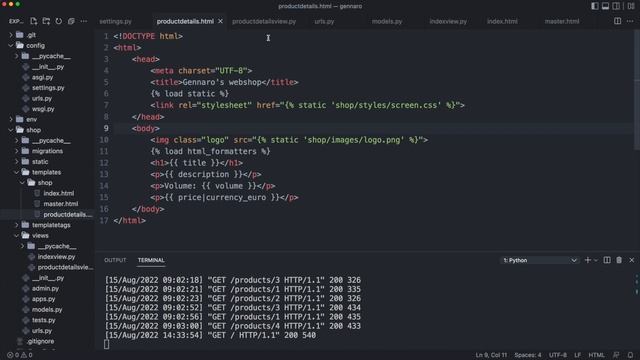The width and height of the screenshot is (640, 360).
Task: Open asgi.py in the explorer tree
Action: click(42, 77)
